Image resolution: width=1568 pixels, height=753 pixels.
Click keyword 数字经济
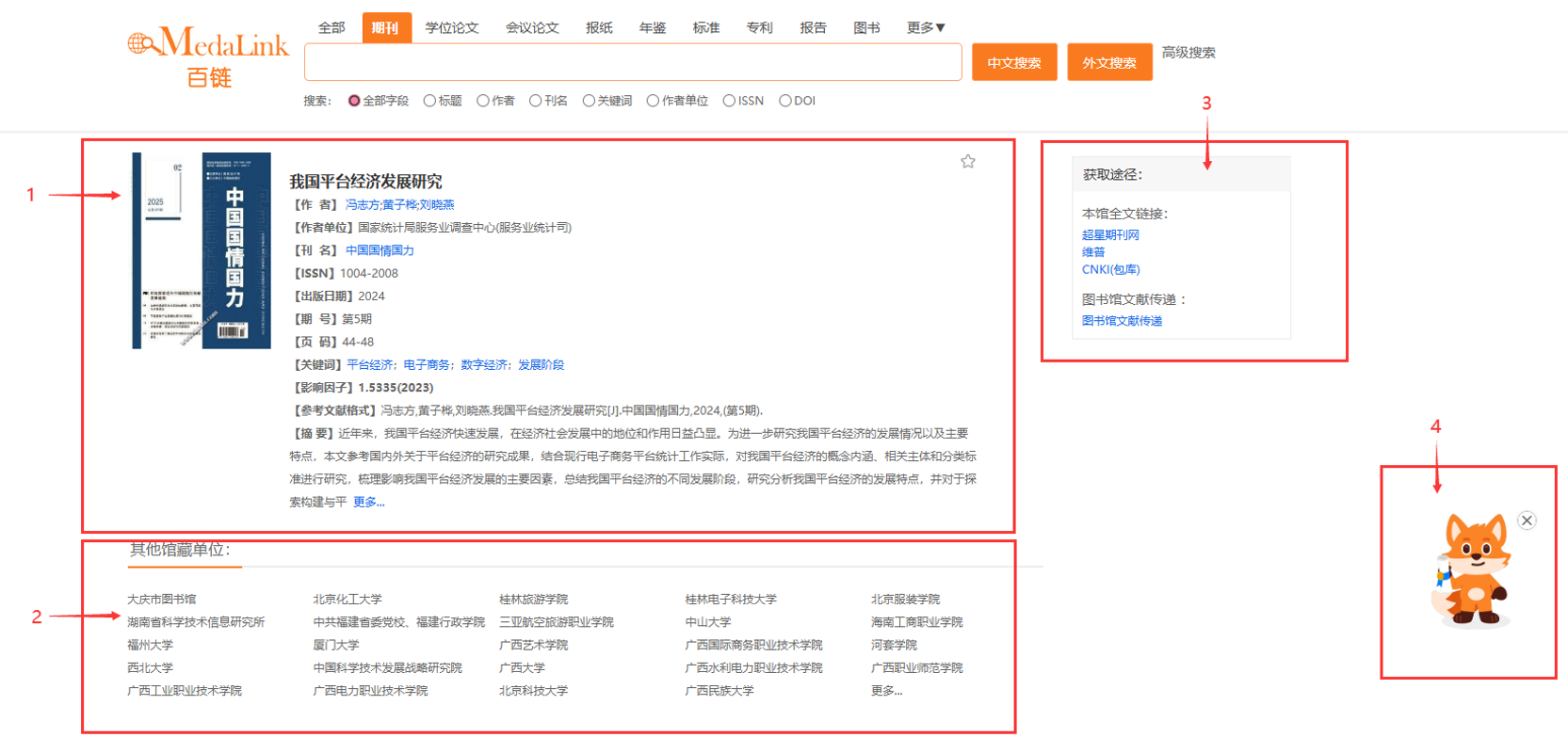pos(484,365)
